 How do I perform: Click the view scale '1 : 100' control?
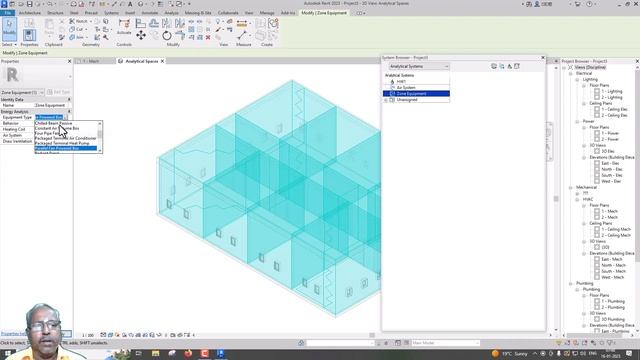[88, 335]
